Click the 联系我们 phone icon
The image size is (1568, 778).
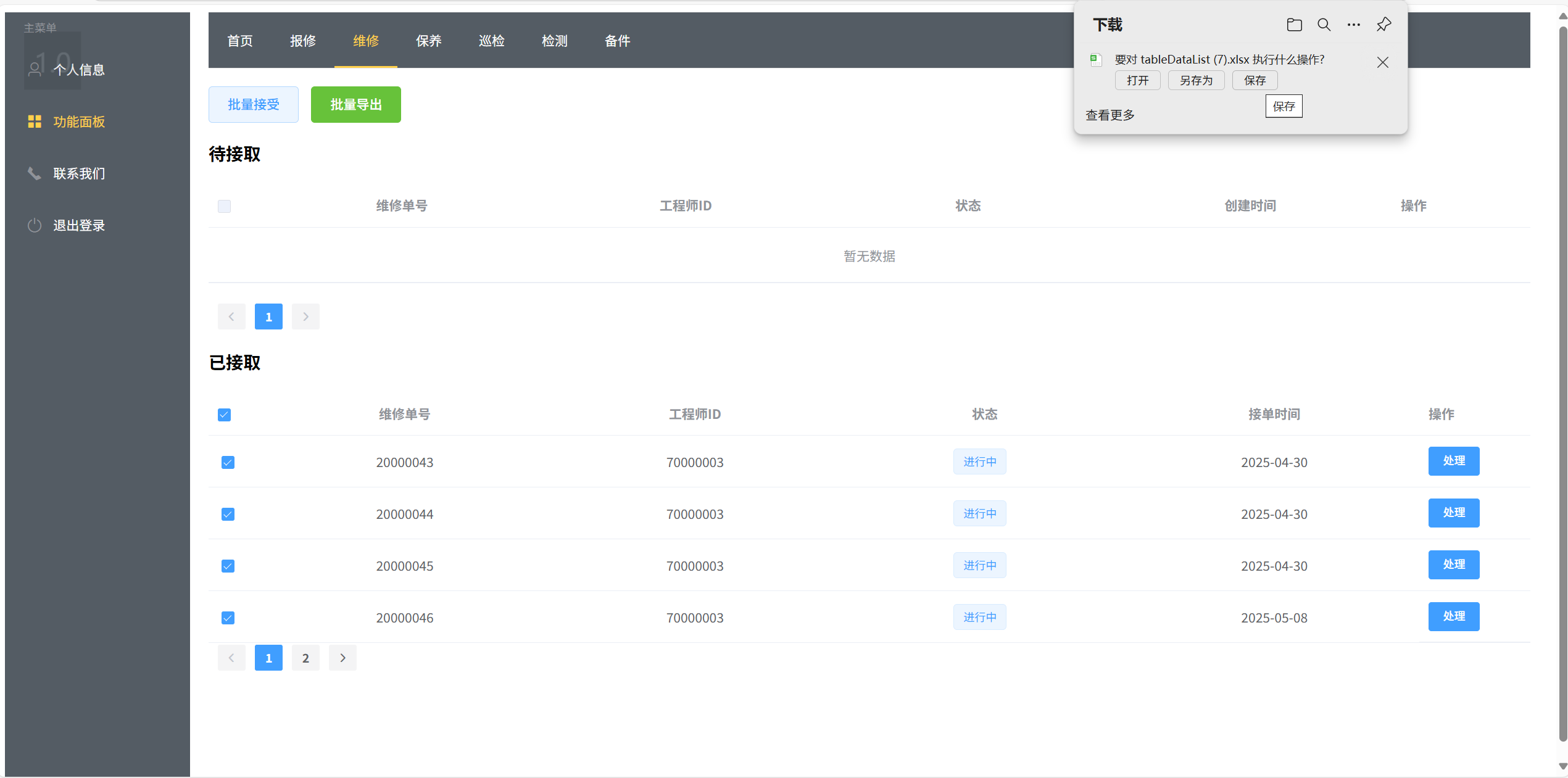35,173
